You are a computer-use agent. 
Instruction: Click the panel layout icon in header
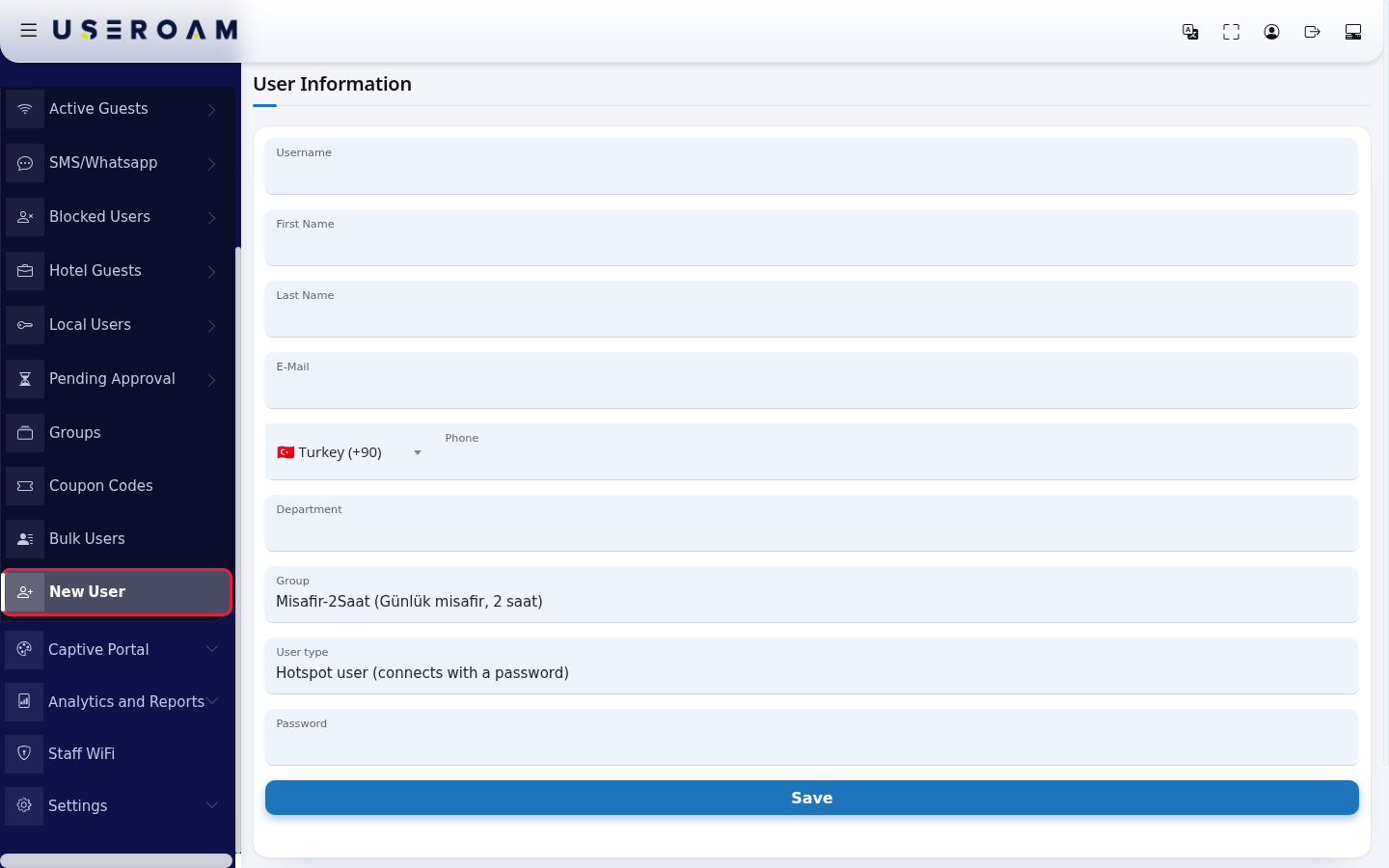click(x=1352, y=32)
